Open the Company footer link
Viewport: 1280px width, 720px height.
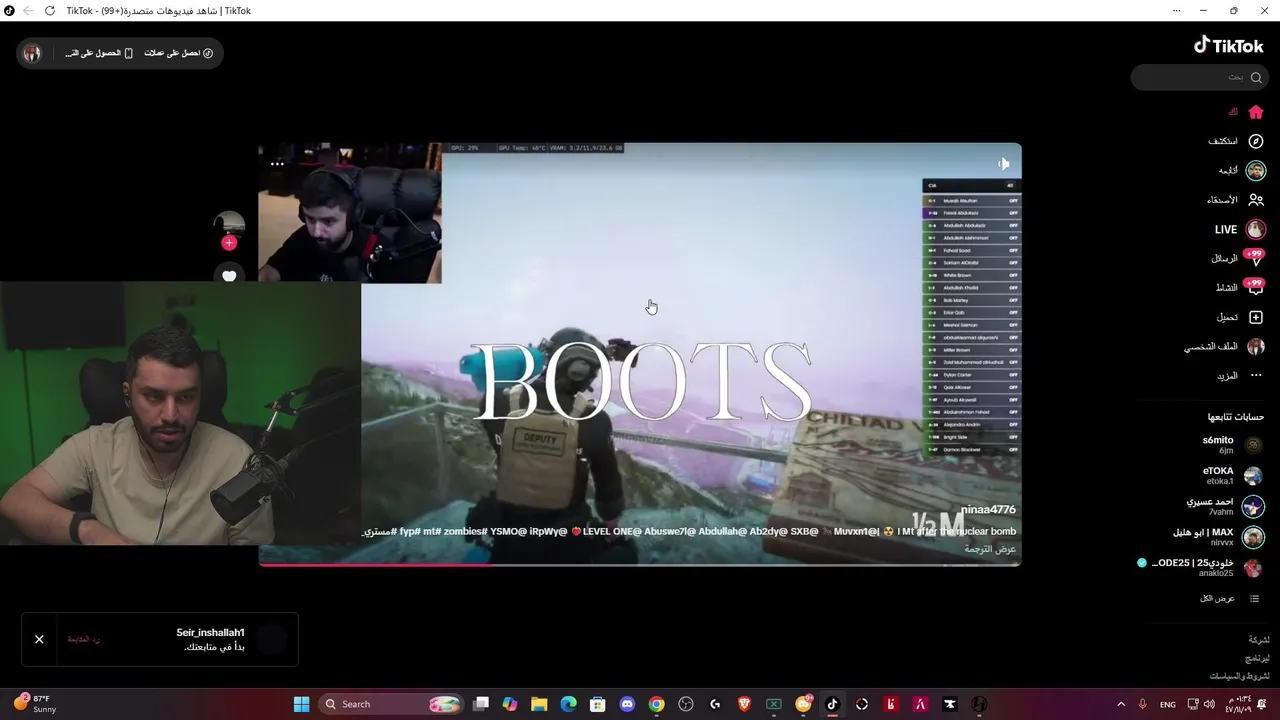pyautogui.click(x=1259, y=640)
